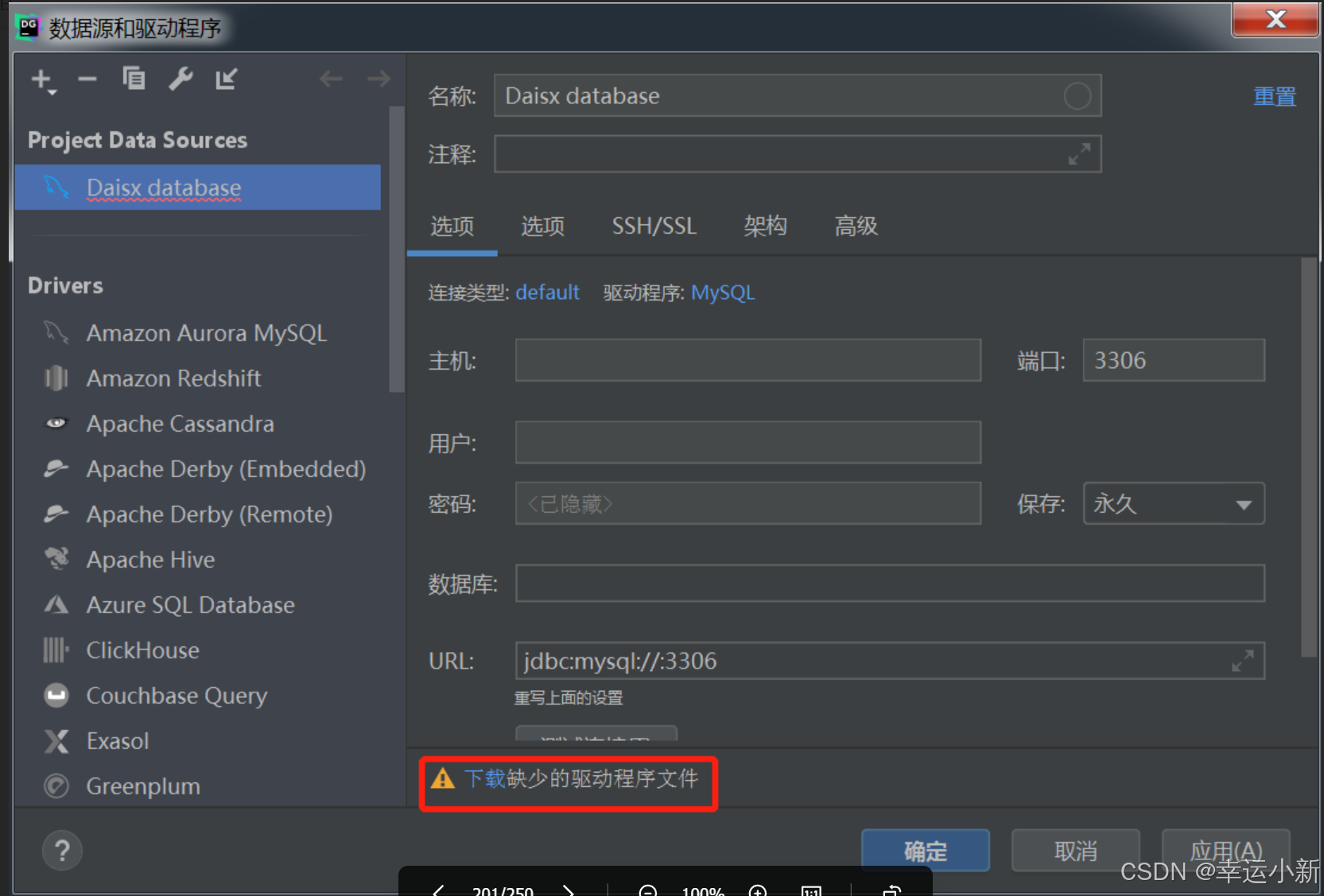Click into the 注释 comment field

point(798,154)
